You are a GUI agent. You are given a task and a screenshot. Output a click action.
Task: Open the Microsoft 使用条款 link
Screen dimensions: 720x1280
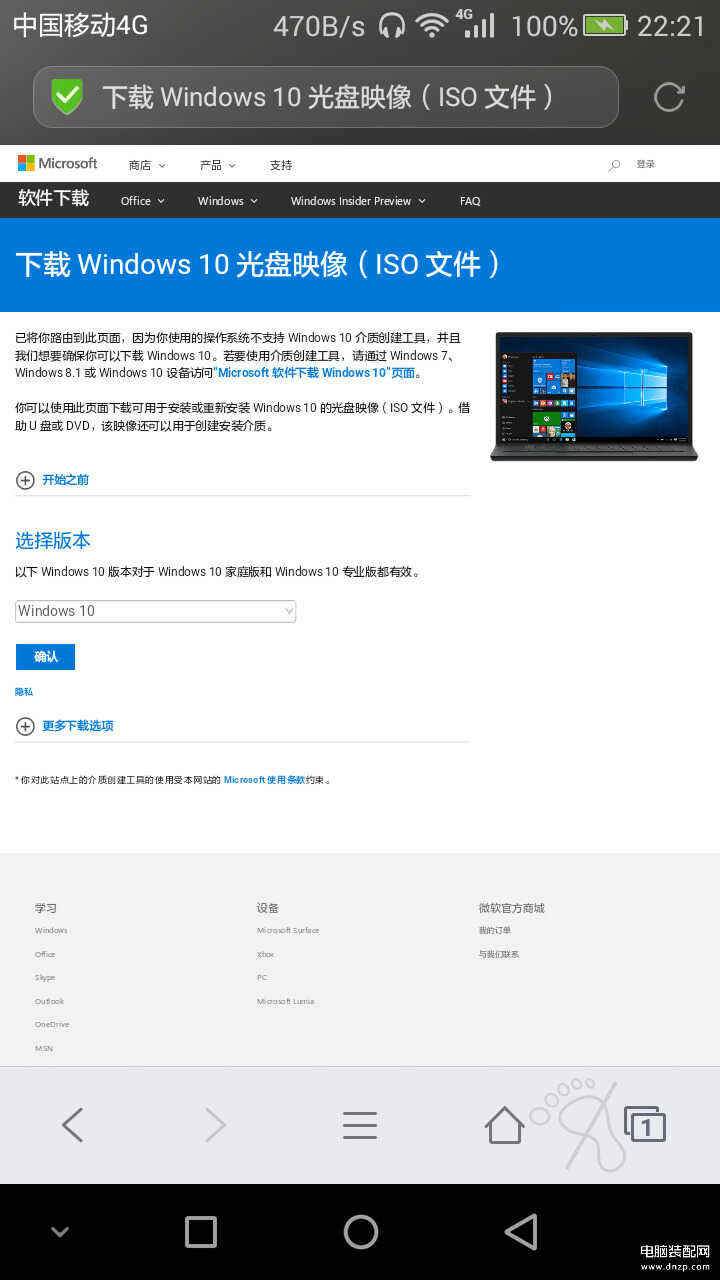click(265, 780)
